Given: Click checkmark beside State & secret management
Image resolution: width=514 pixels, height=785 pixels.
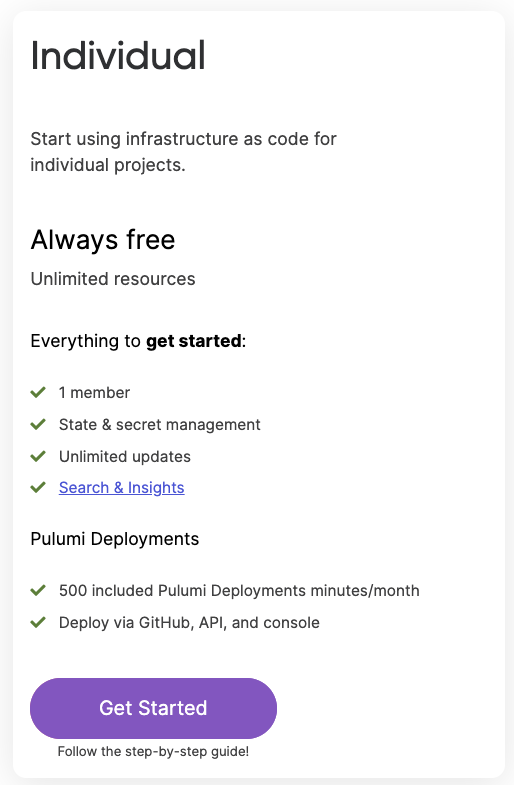Looking at the screenshot, I should point(38,424).
